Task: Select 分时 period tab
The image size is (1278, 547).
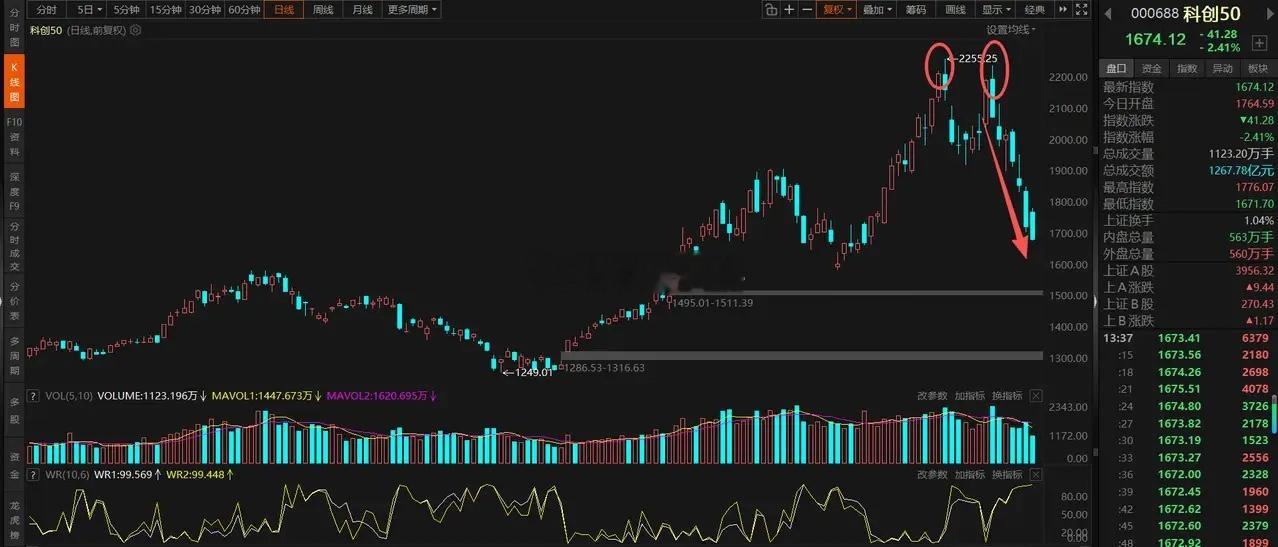Action: 47,9
